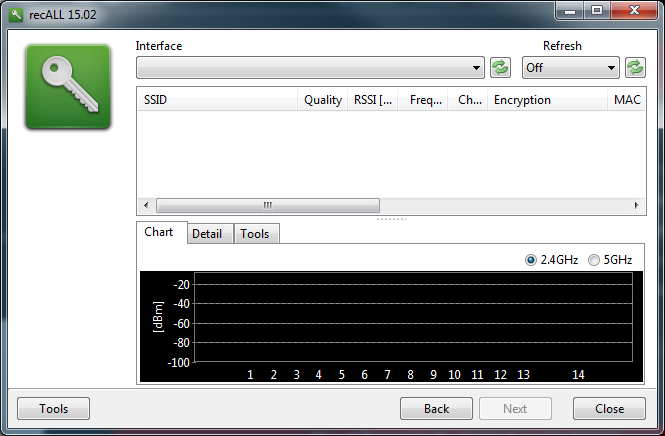
Task: Click the green key application logo
Action: tap(68, 87)
